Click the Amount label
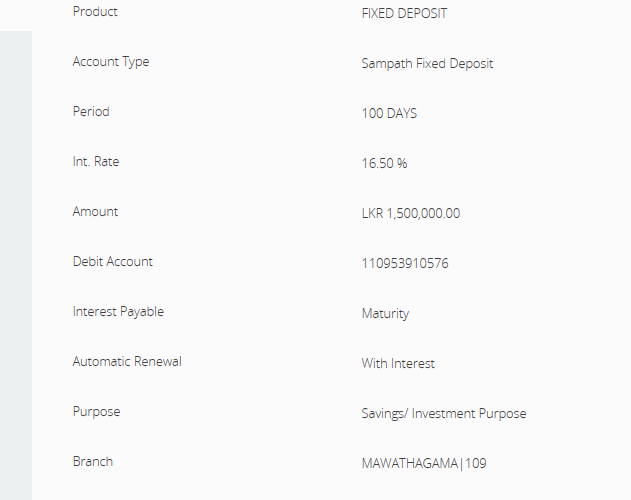This screenshot has height=500, width=631. 95,212
